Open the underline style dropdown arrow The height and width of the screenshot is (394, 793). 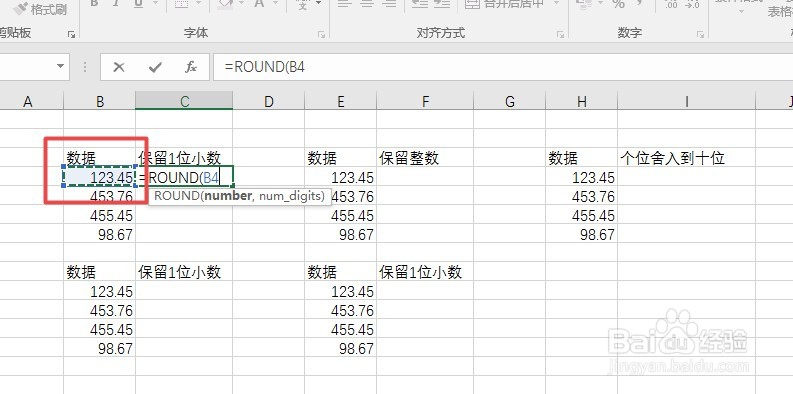click(154, 4)
